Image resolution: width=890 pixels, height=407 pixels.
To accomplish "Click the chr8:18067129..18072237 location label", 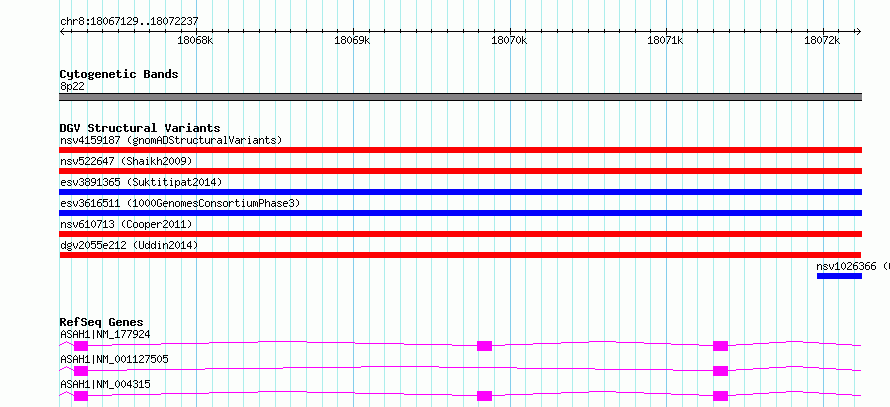I will (129, 22).
